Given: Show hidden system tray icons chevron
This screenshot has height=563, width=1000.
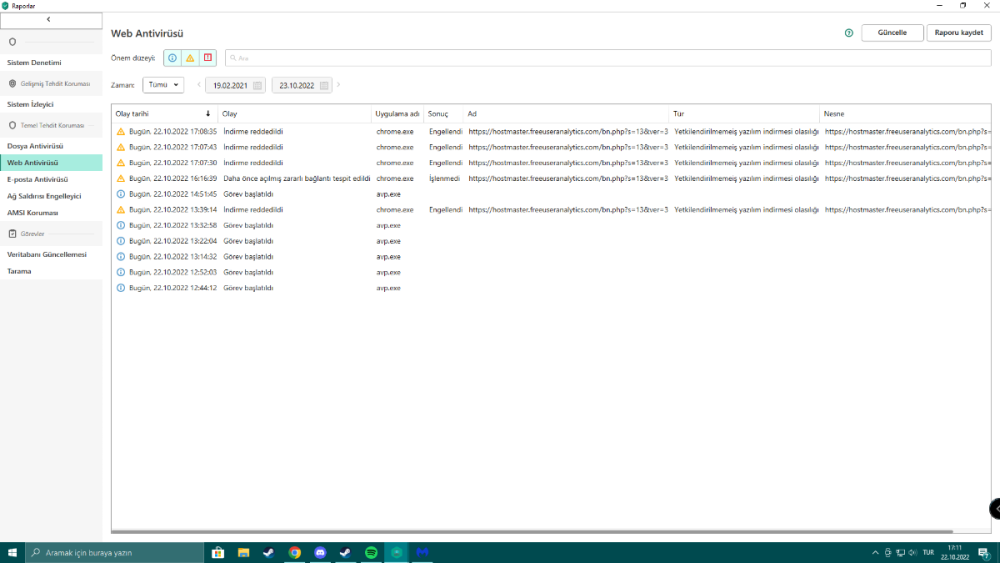Looking at the screenshot, I should pyautogui.click(x=875, y=553).
